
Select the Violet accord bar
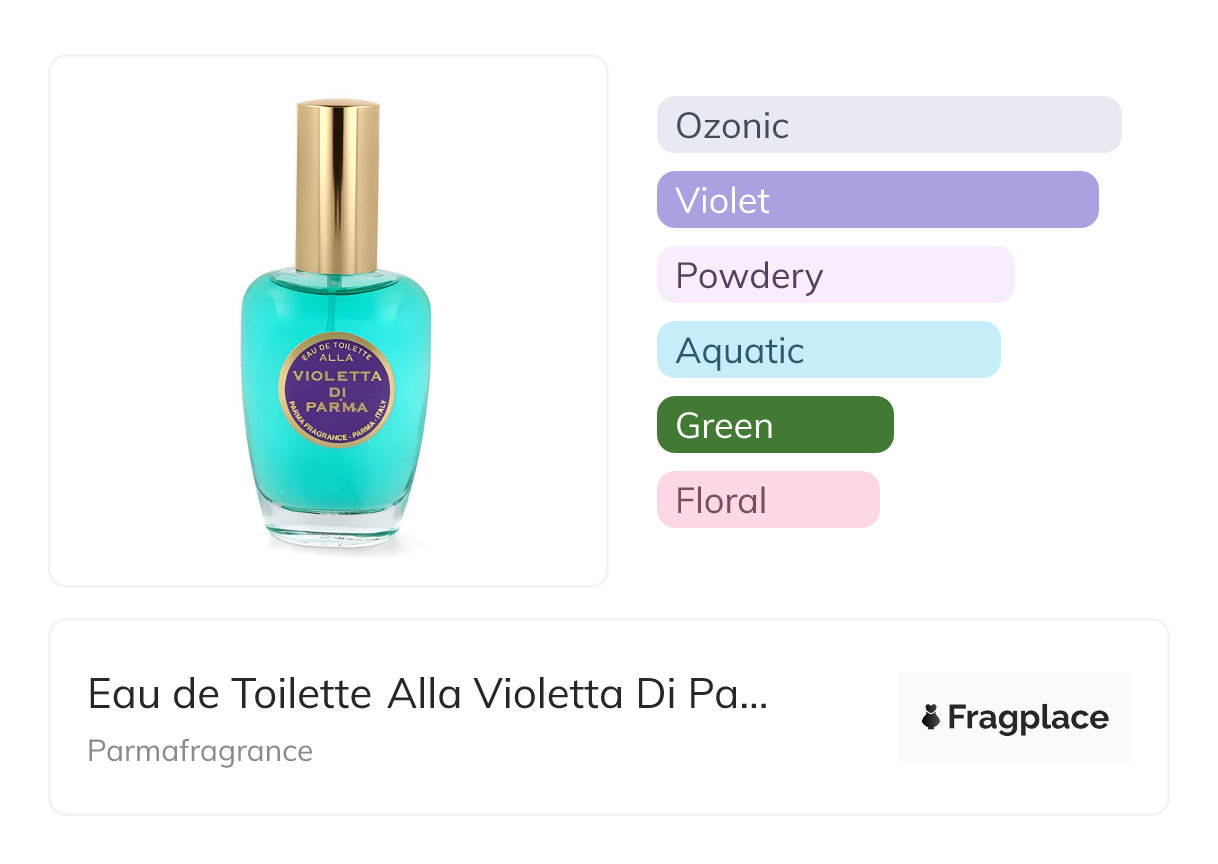pyautogui.click(x=878, y=200)
